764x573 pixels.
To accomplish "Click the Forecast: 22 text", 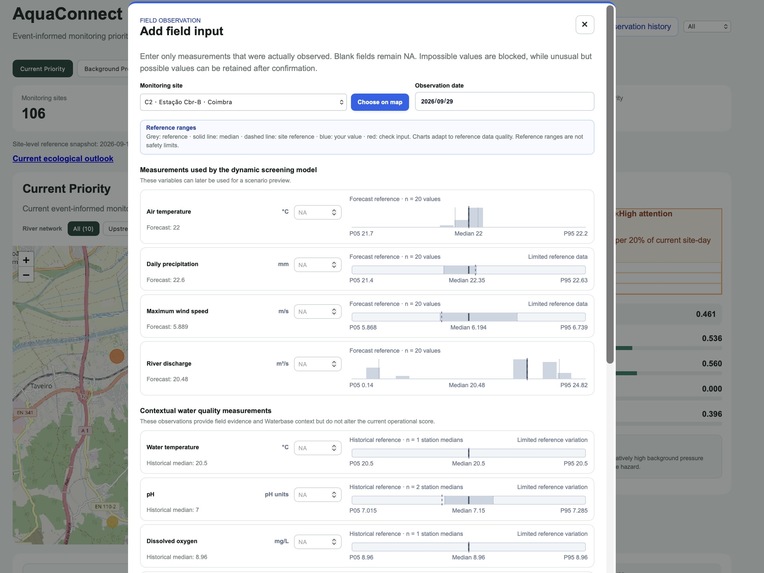I will click(x=163, y=228).
